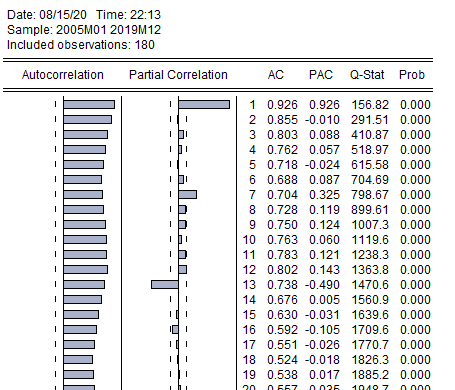Click Q-Stat value 1238.3

pyautogui.click(x=370, y=255)
